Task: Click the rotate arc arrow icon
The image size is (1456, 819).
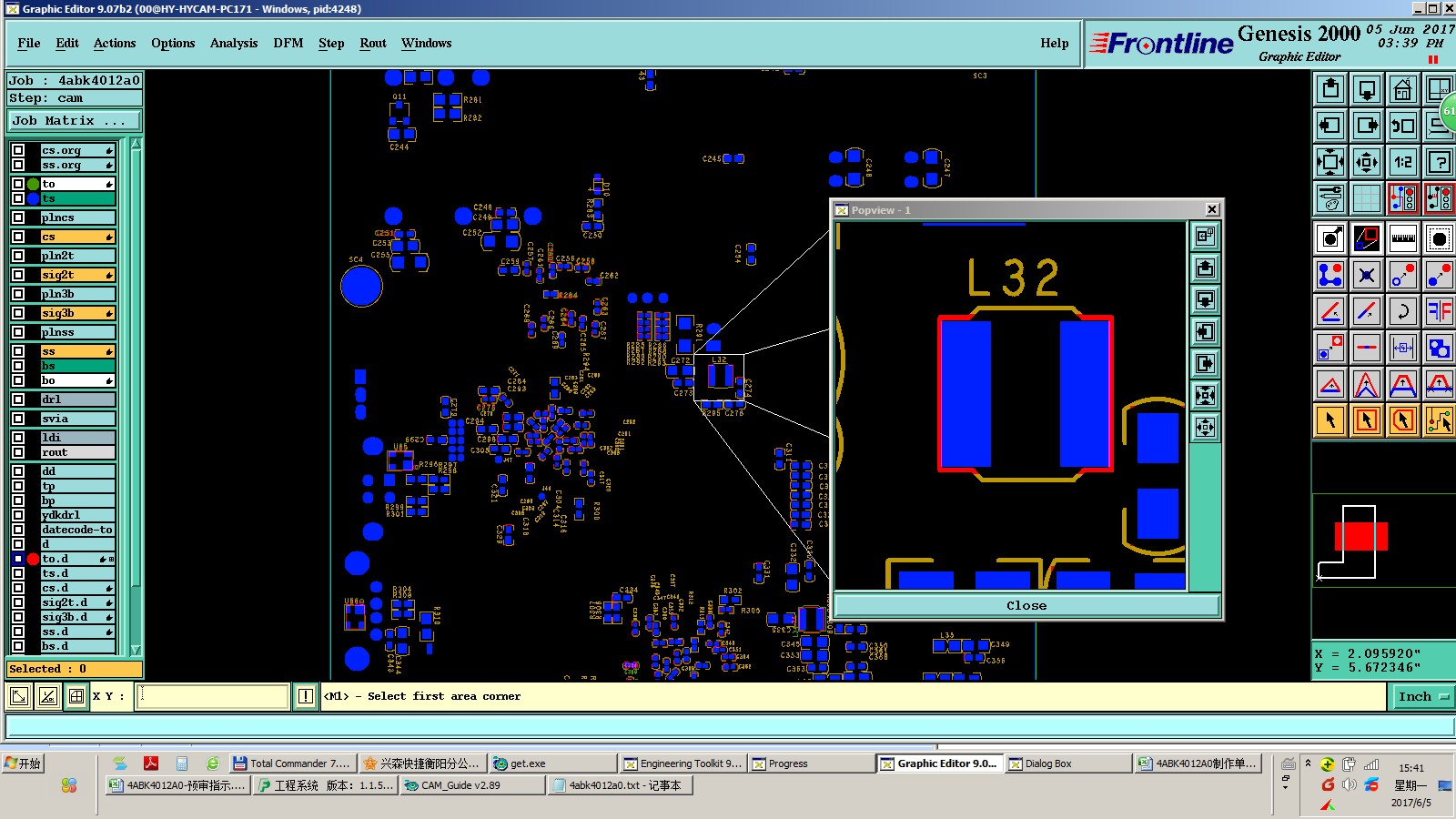Action: tap(1403, 311)
